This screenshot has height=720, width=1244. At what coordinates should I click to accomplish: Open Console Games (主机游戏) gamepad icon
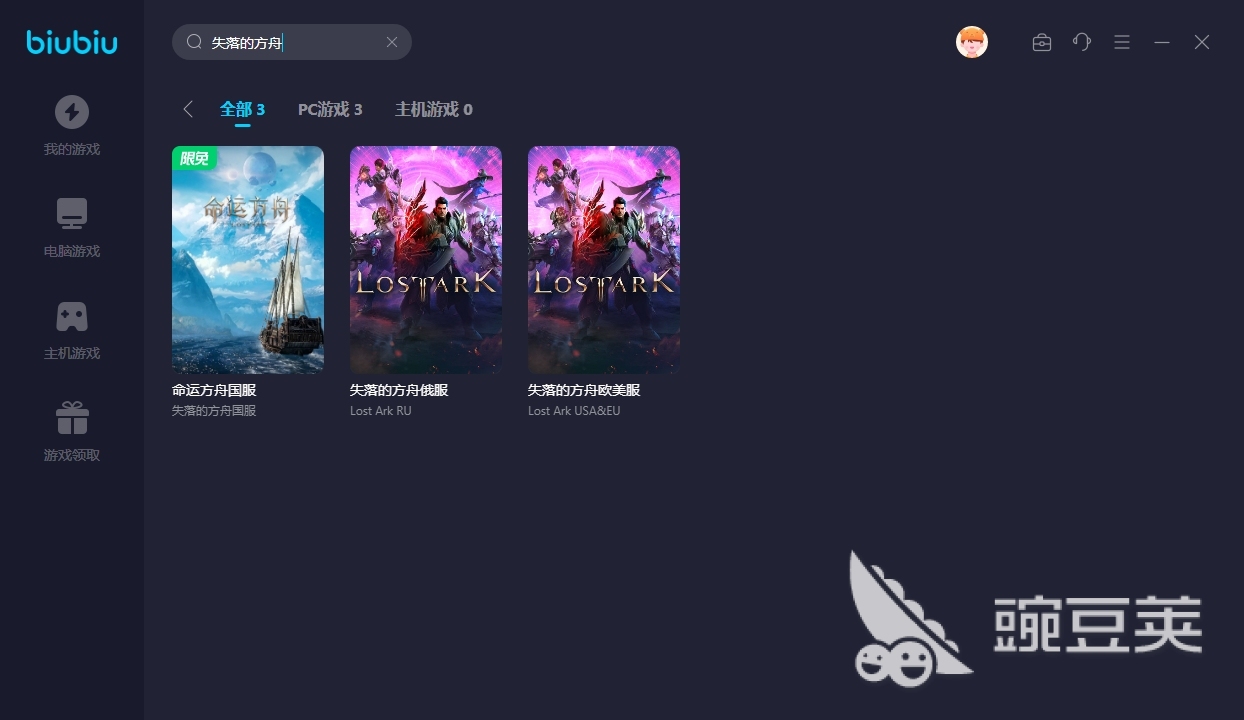(72, 316)
